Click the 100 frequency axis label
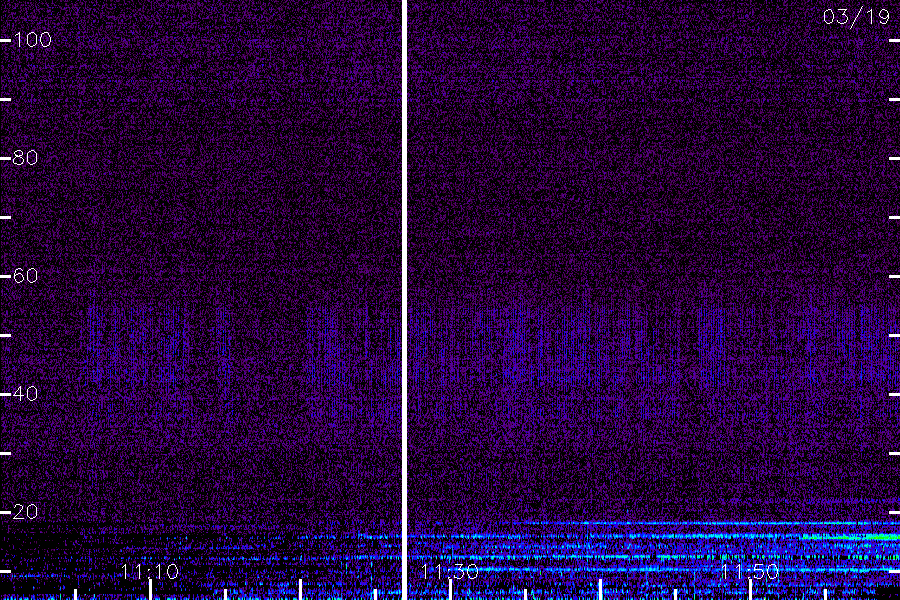Viewport: 900px width, 600px height. (x=32, y=40)
